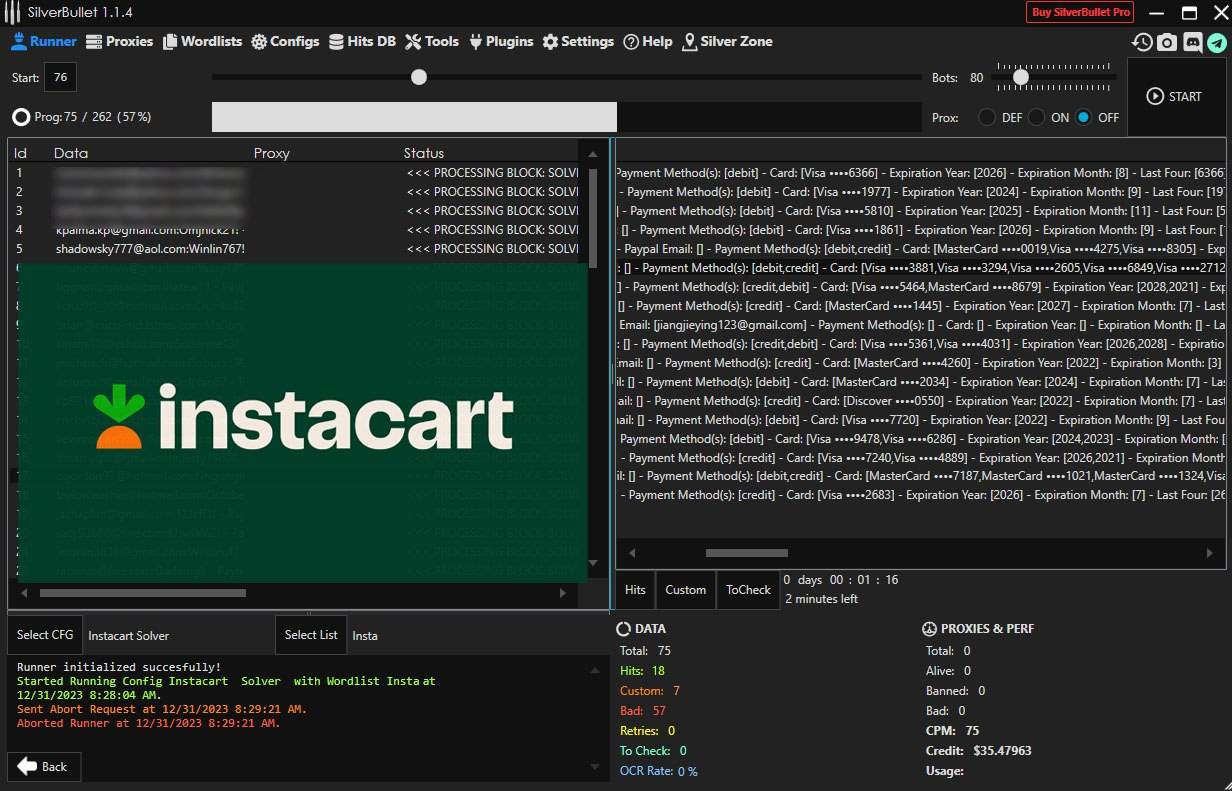Select the DEF proxy radio option
Image resolution: width=1232 pixels, height=791 pixels.
click(987, 117)
